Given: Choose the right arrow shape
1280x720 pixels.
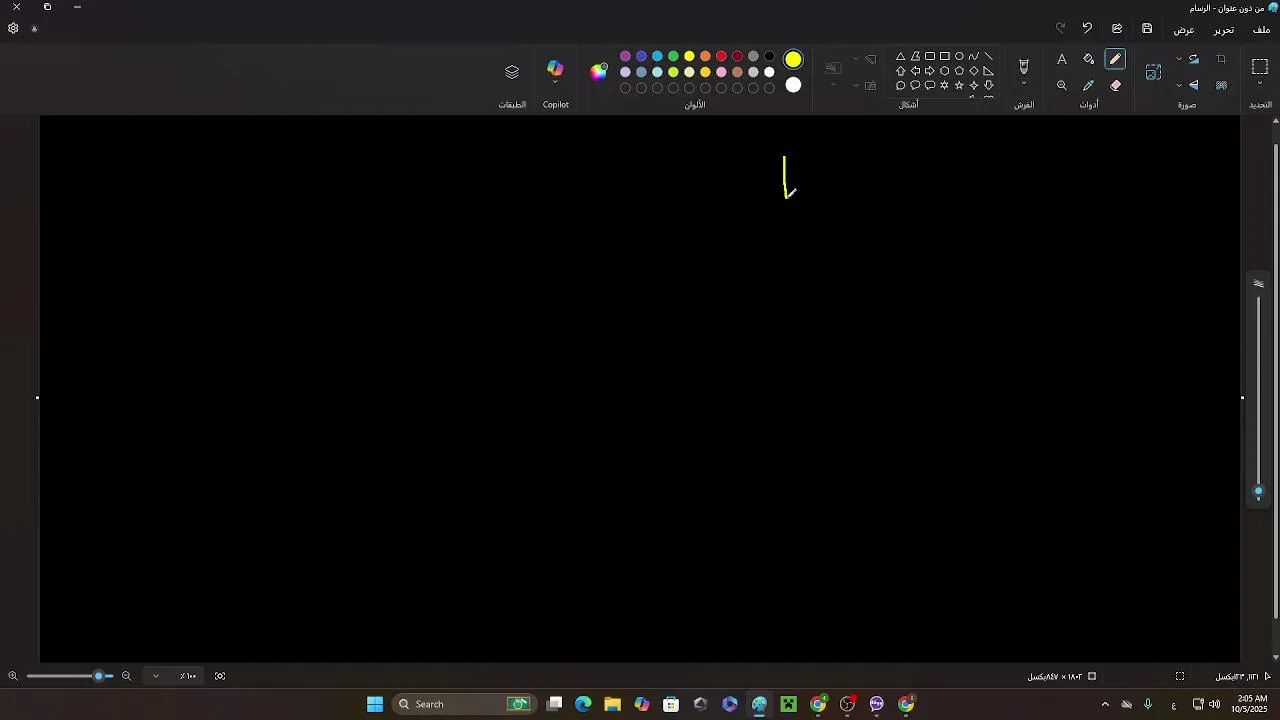Looking at the screenshot, I should tap(930, 71).
